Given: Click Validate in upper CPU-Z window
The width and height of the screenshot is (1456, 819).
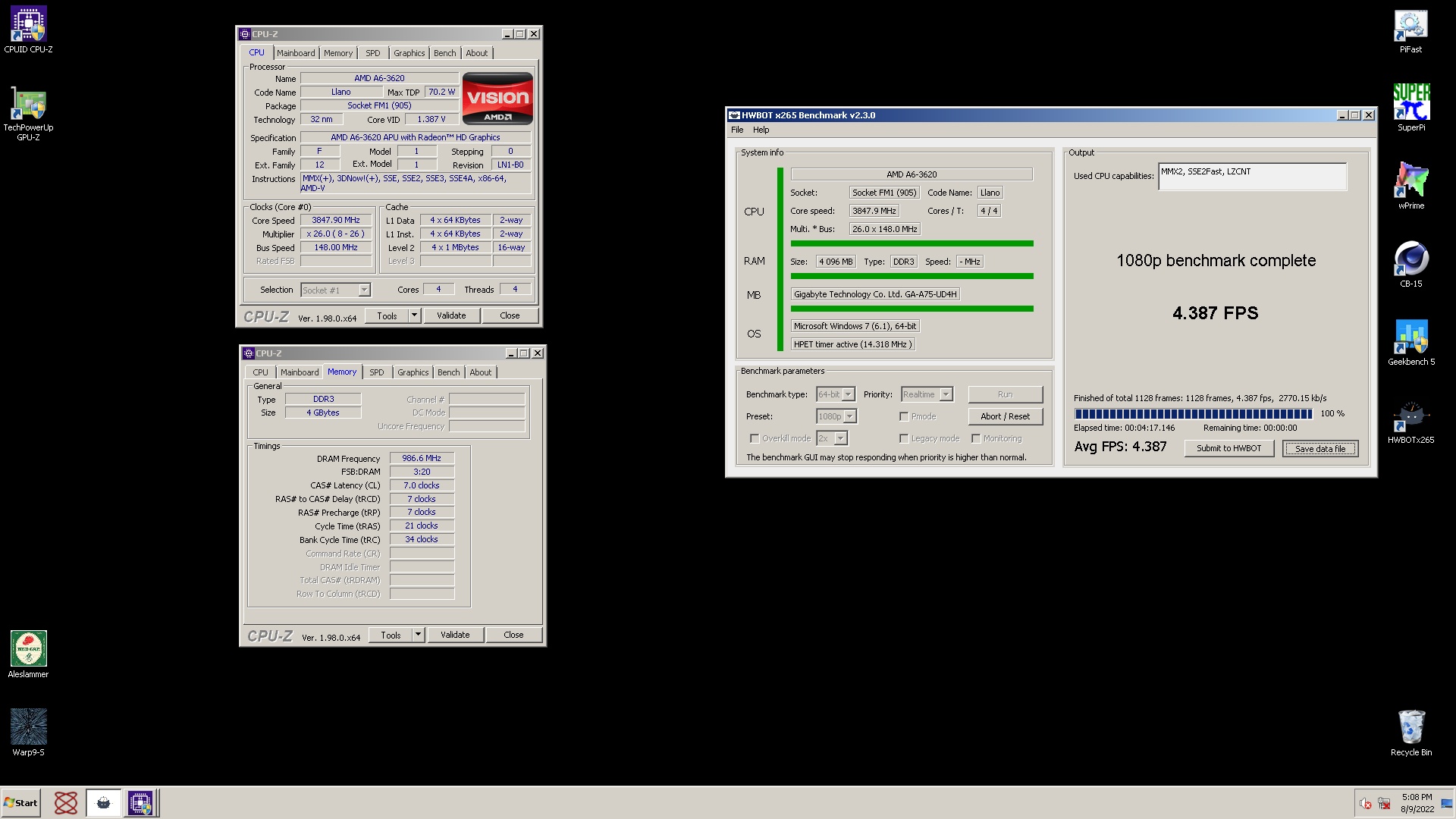Looking at the screenshot, I should point(451,315).
